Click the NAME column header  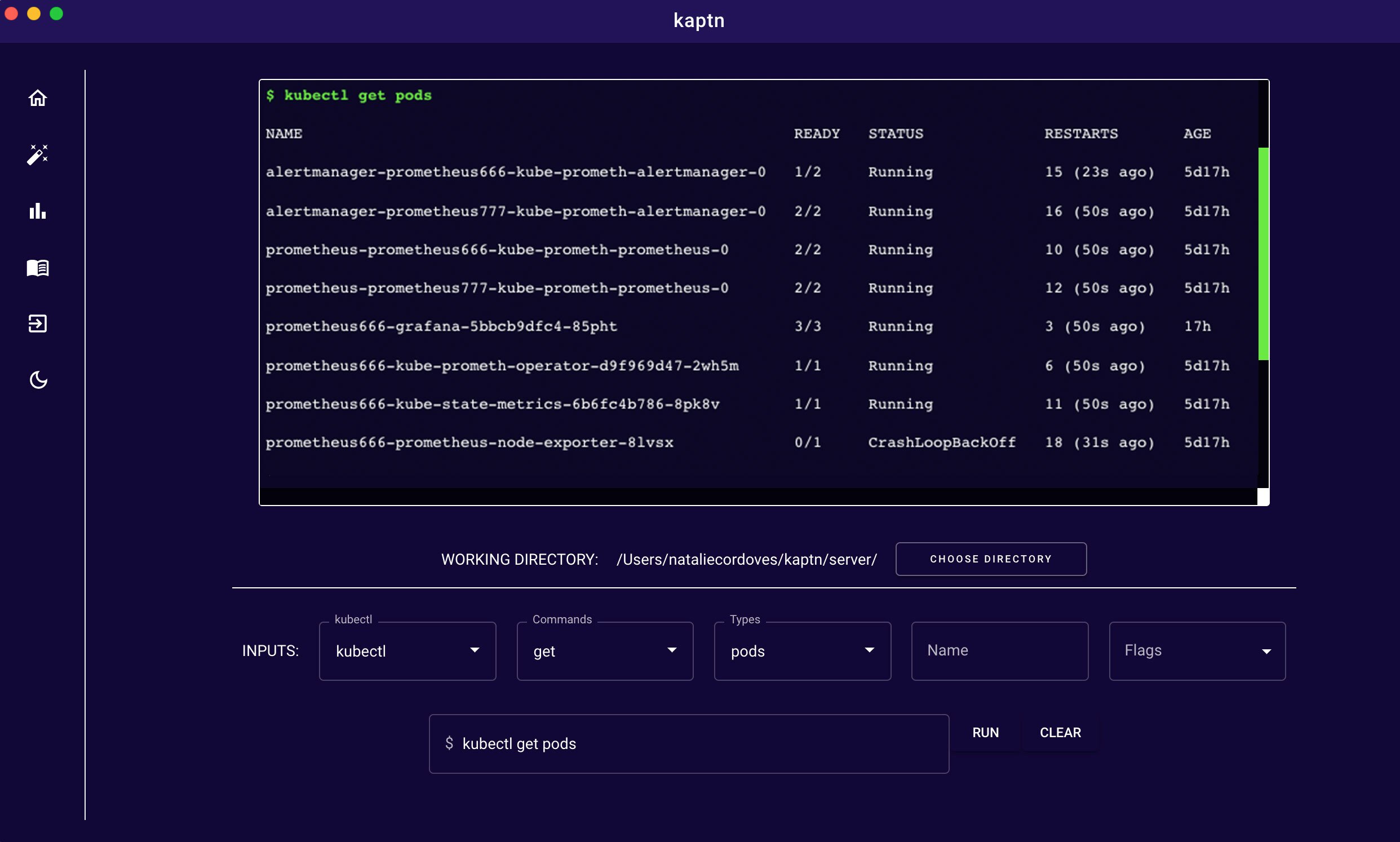point(283,134)
